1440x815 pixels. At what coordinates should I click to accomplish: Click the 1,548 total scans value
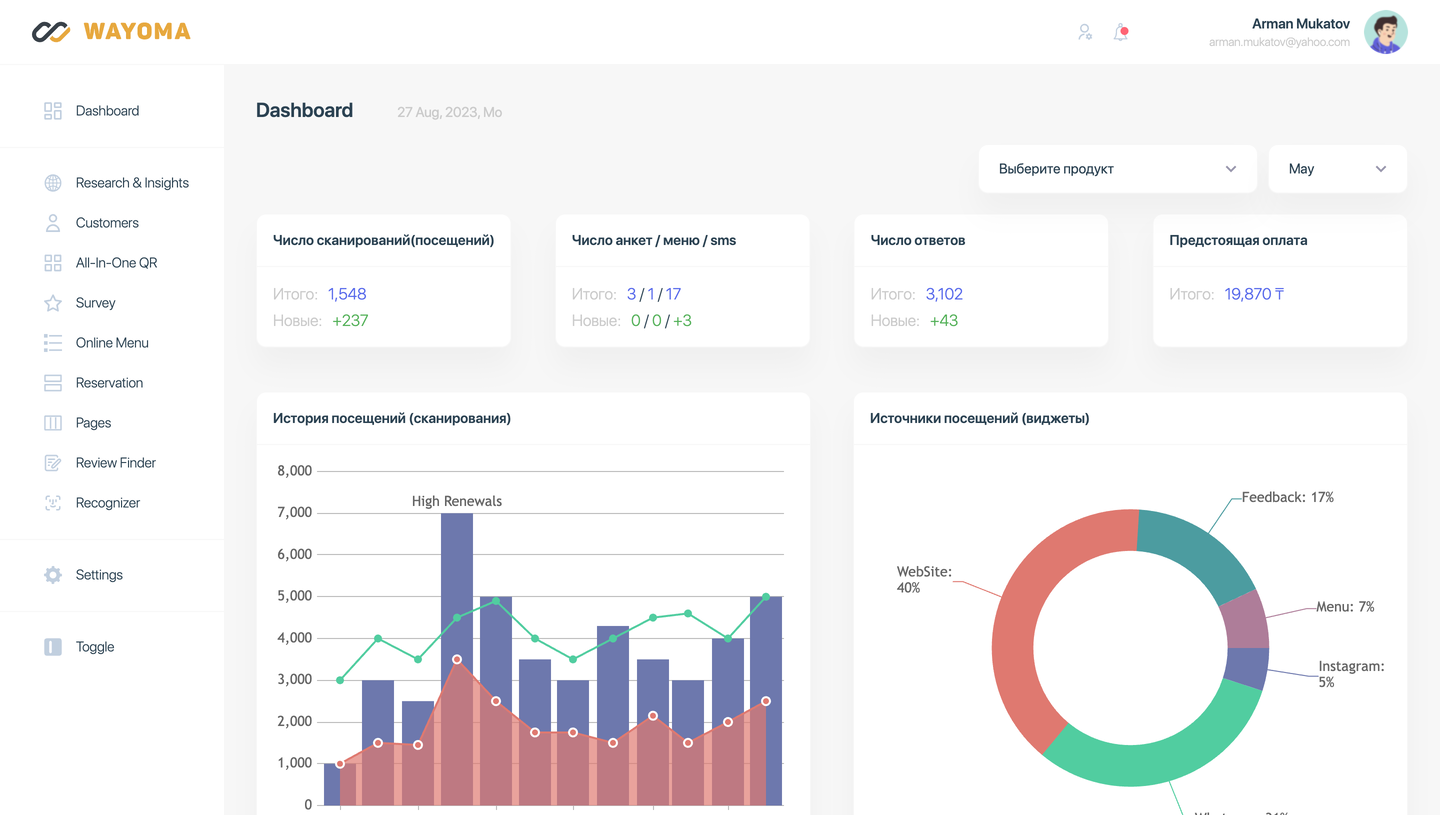[x=347, y=294]
